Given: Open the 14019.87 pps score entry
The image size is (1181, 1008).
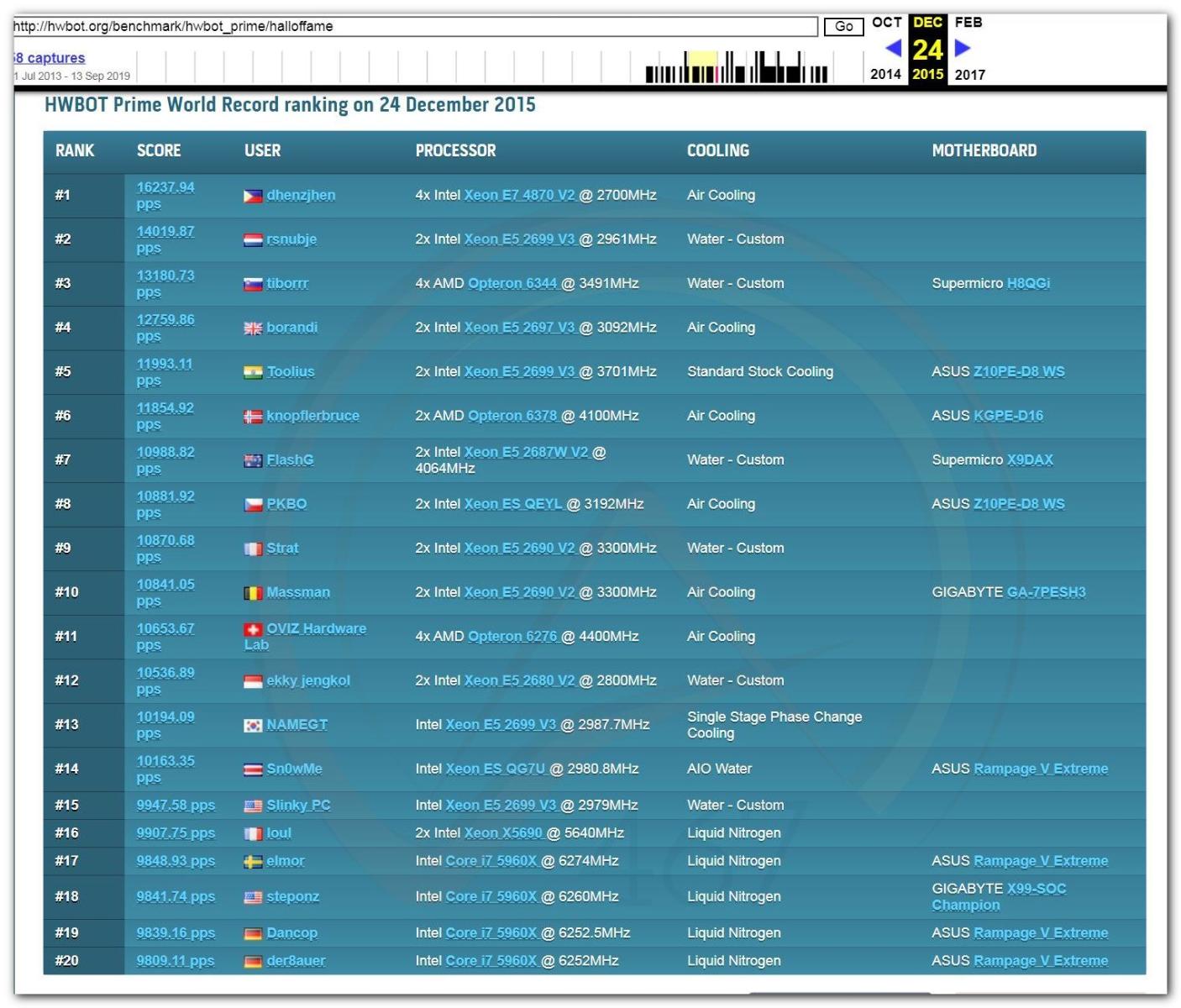Looking at the screenshot, I should 165,239.
